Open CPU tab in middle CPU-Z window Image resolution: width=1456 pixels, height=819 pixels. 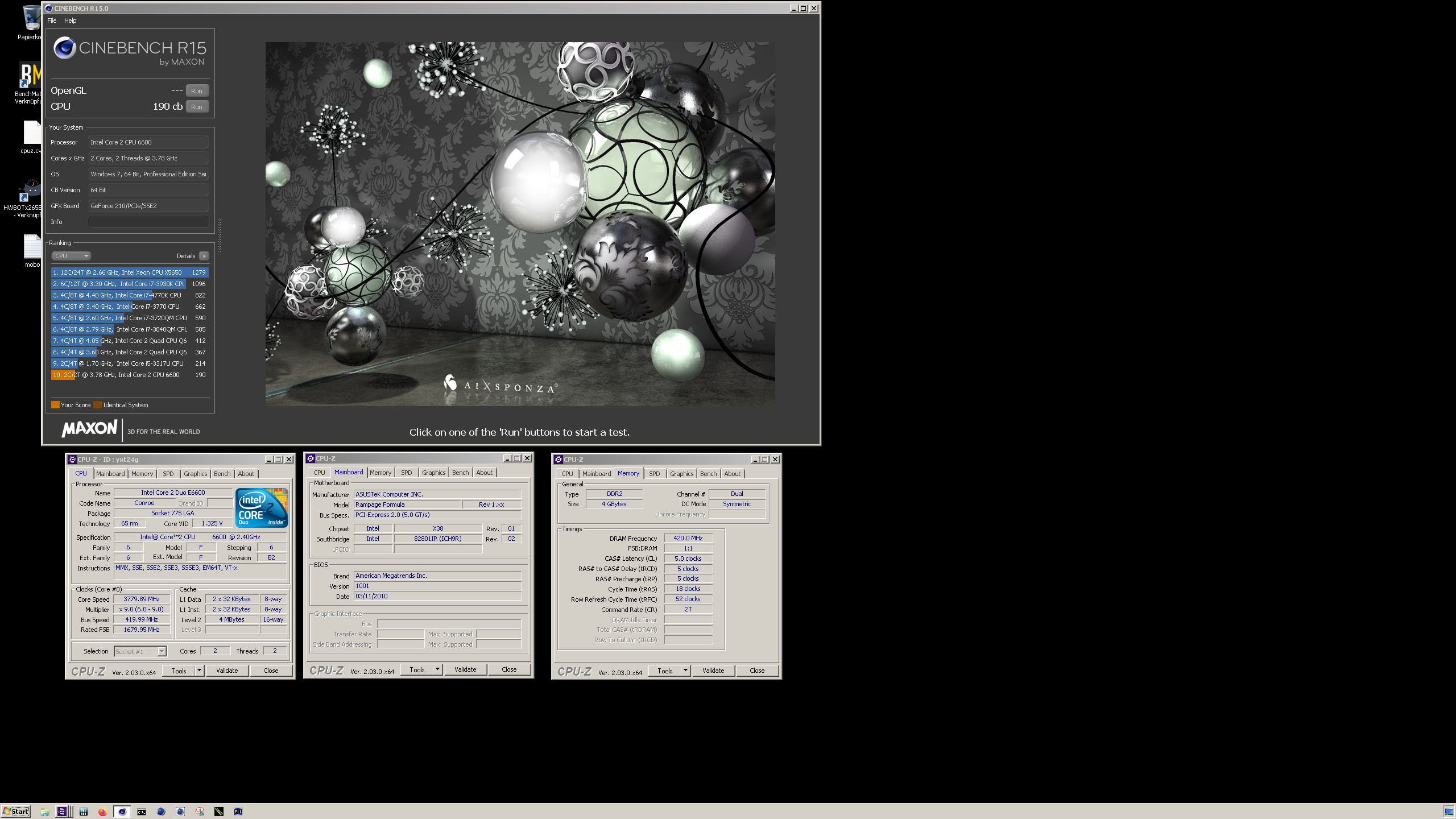click(x=320, y=473)
